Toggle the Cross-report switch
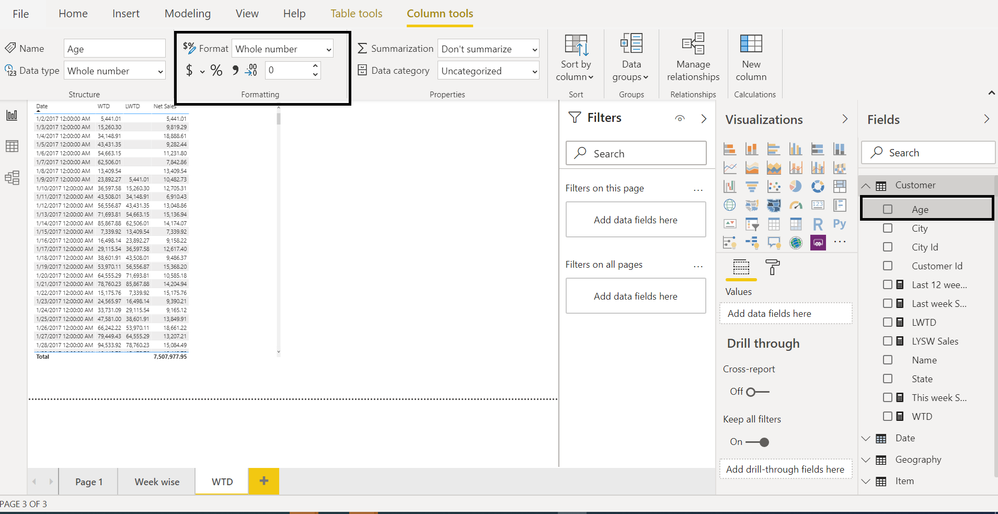Viewport: 998px width, 514px height. (x=757, y=391)
